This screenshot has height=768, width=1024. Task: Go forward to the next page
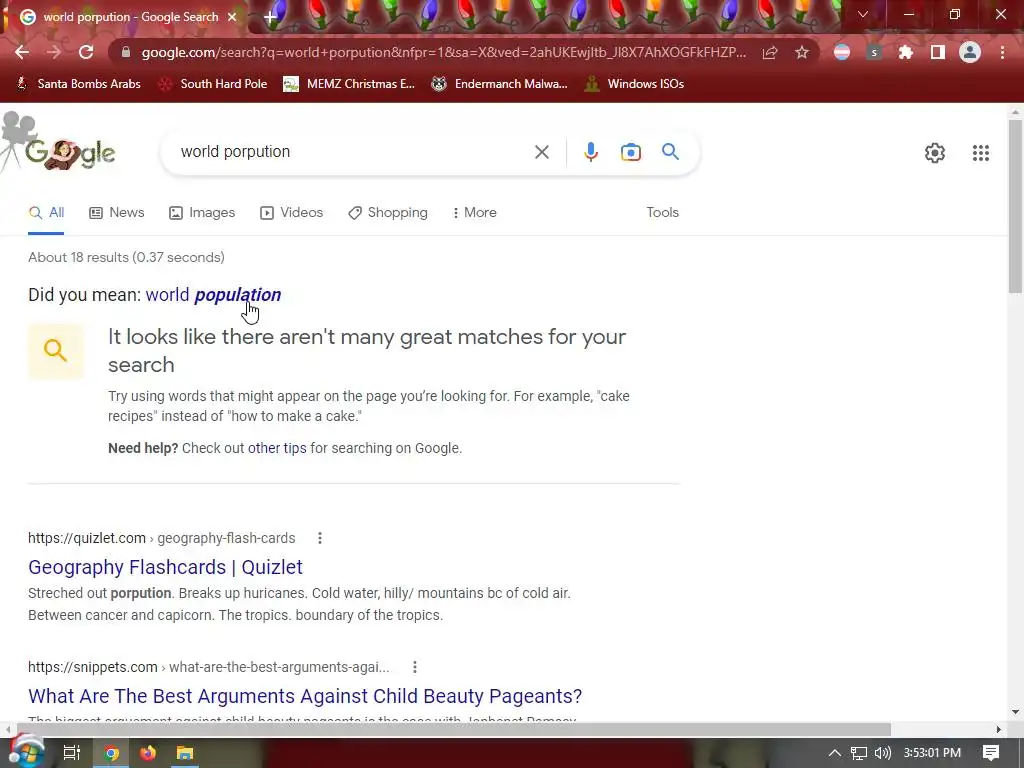click(54, 52)
